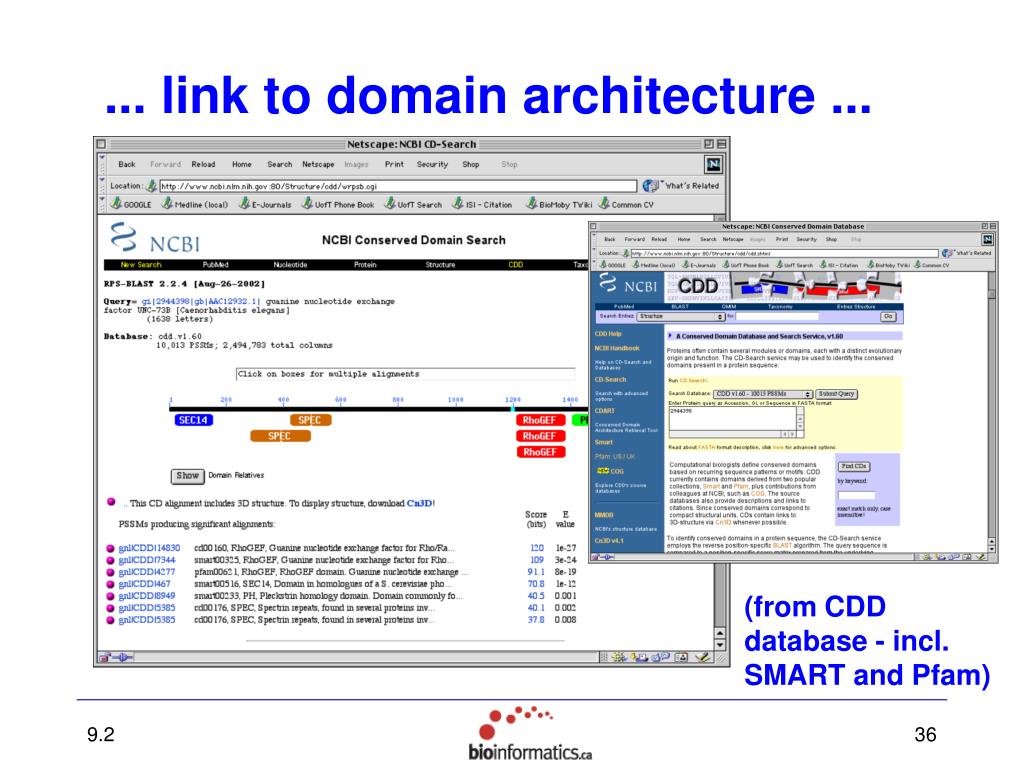The image size is (1024, 768).
Task: Click the top-row orange SPEC domain box
Action: (x=310, y=420)
